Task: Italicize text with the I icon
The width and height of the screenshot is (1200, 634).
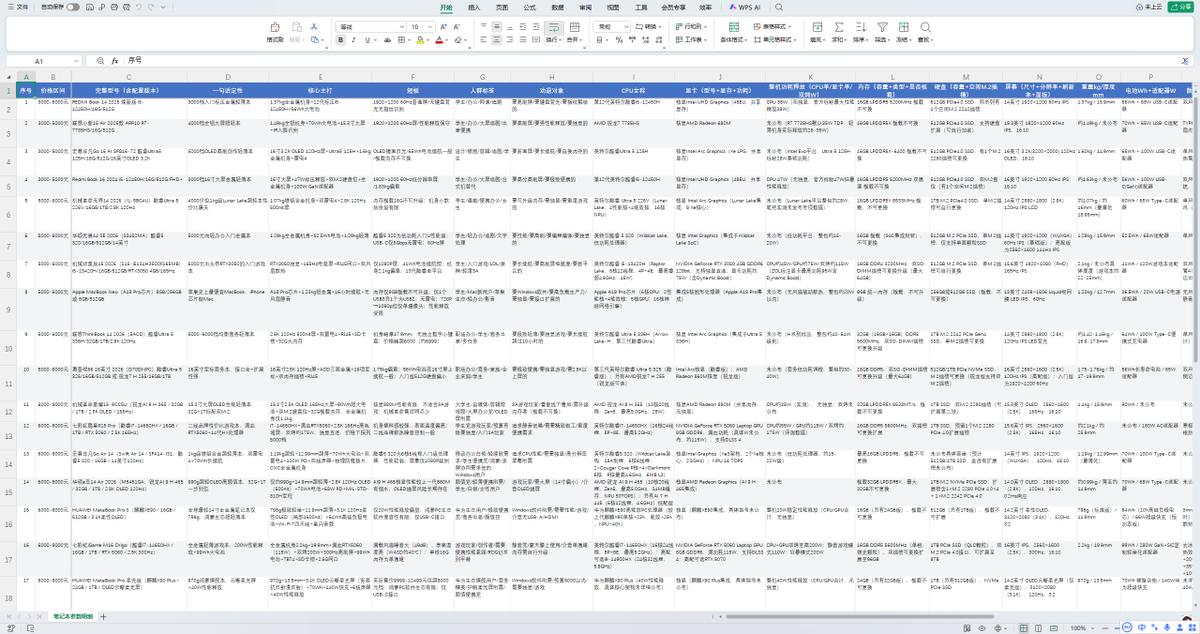Action: coord(354,40)
